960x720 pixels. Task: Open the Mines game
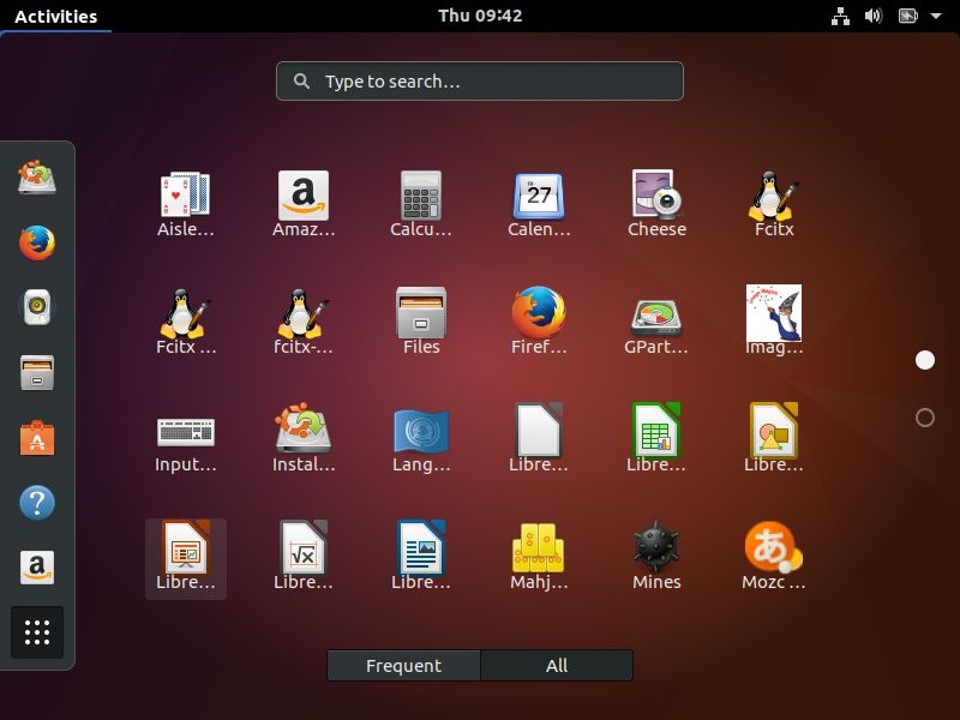coord(656,557)
